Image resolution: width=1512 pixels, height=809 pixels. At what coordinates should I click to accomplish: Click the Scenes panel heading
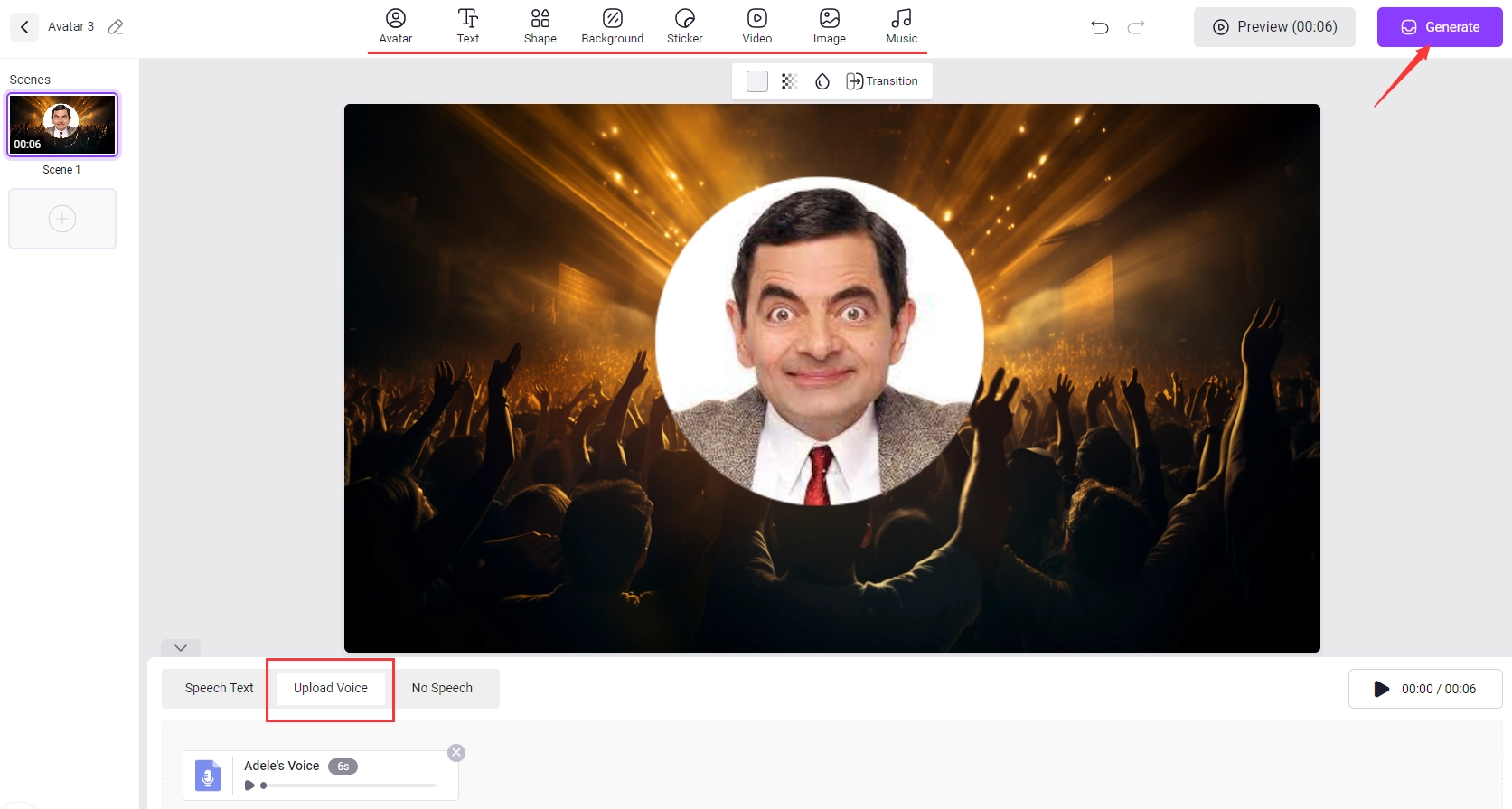pos(30,80)
